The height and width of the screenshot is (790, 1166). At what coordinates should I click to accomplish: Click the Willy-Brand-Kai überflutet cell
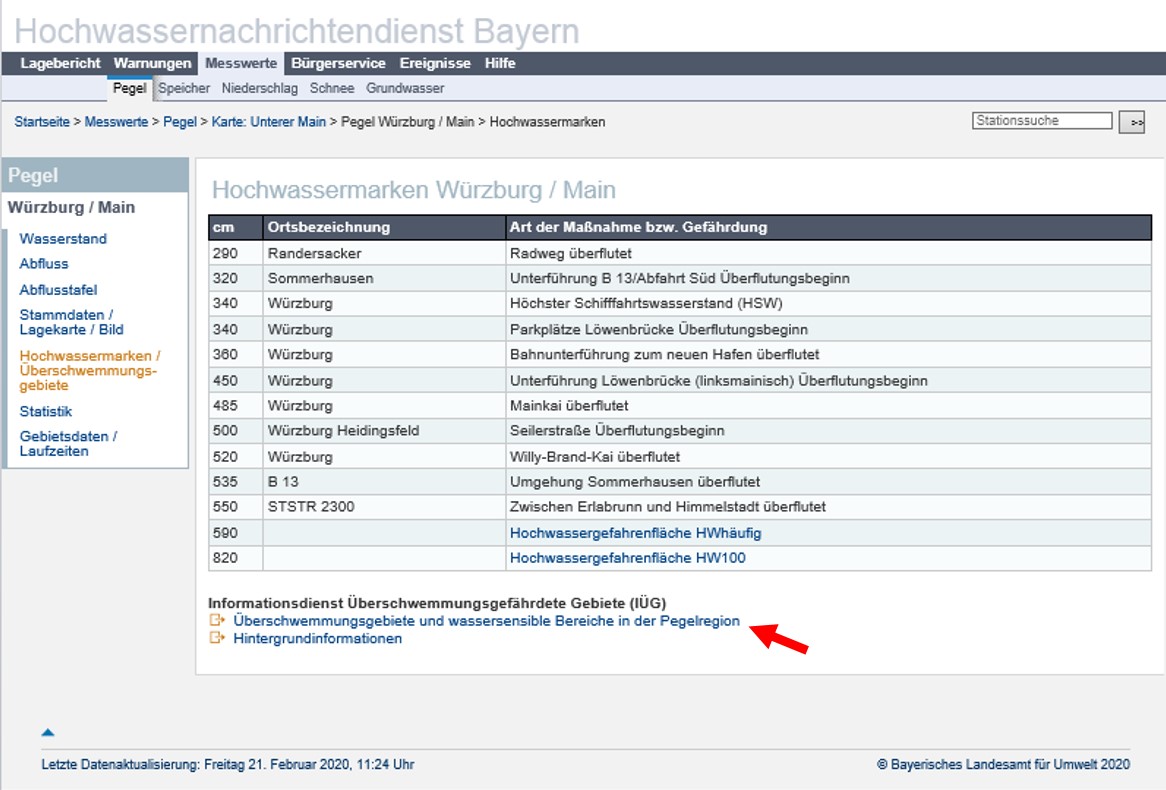828,457
